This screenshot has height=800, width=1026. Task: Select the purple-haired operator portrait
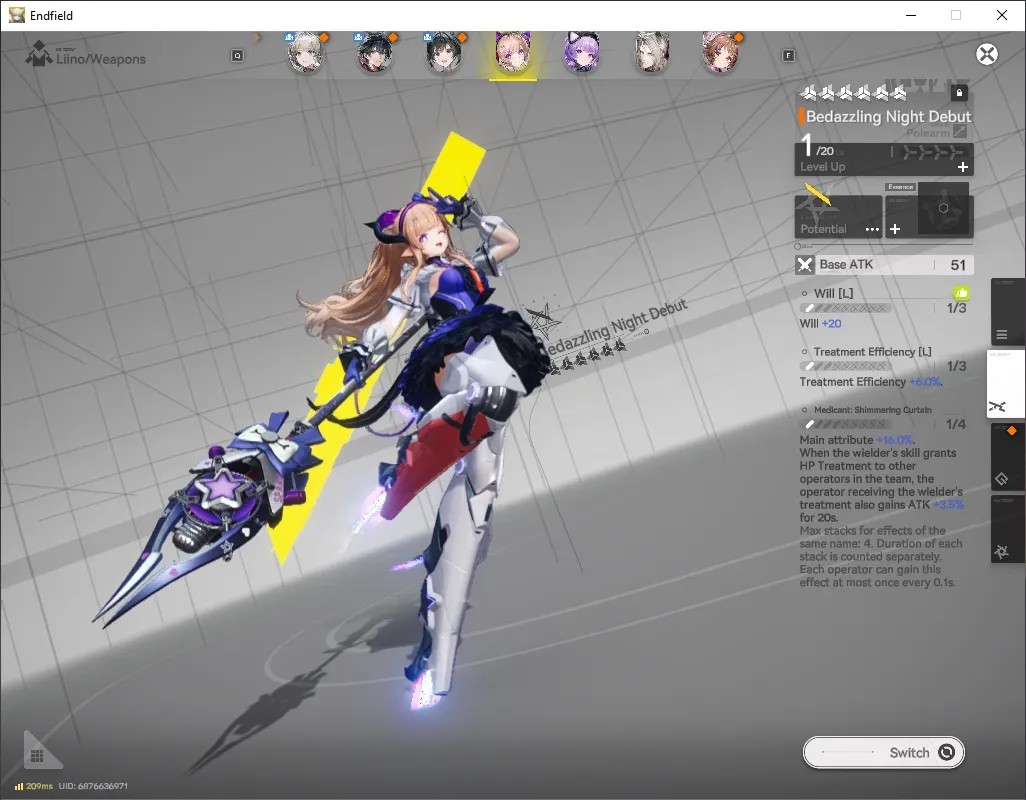pos(582,52)
